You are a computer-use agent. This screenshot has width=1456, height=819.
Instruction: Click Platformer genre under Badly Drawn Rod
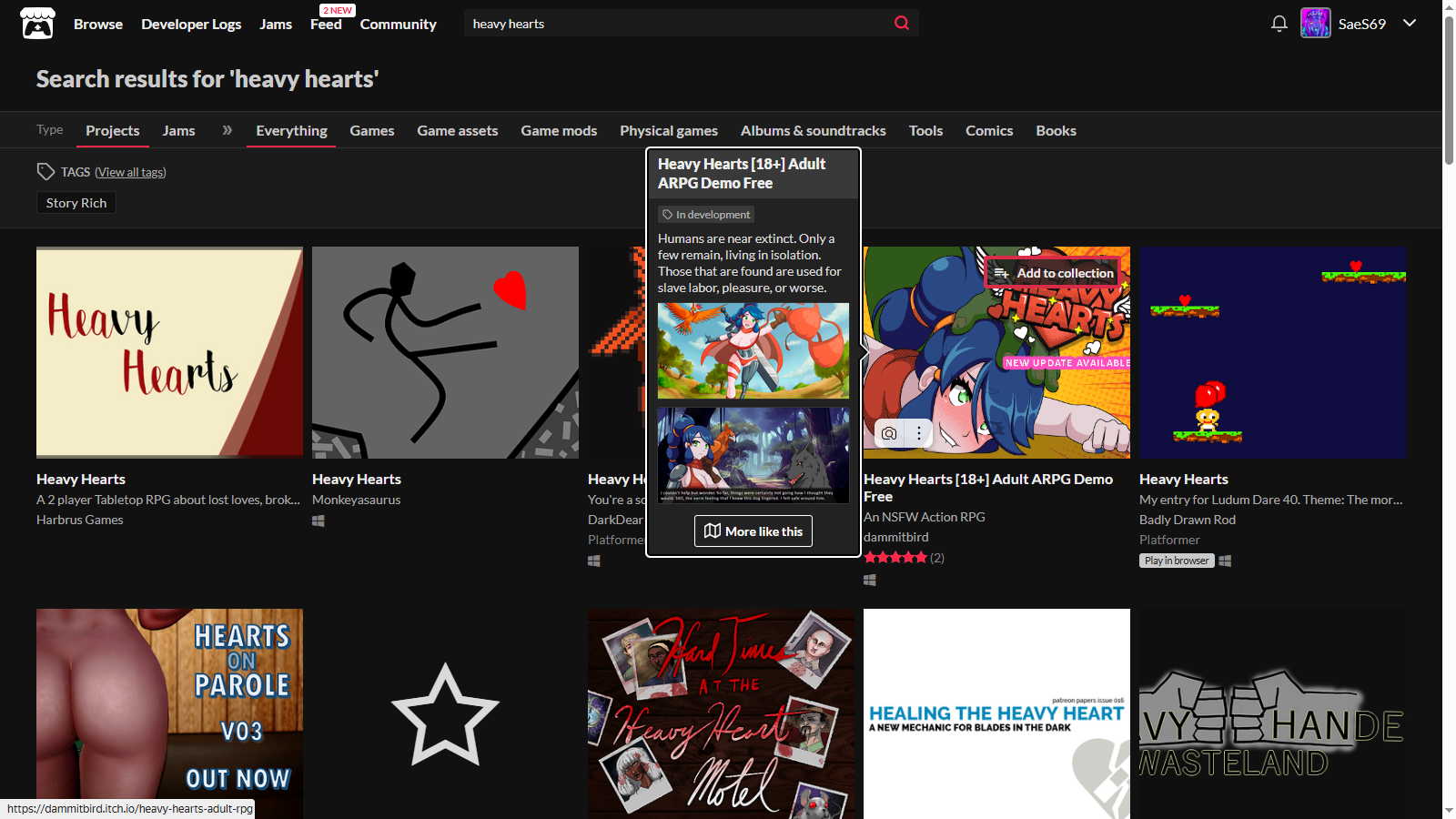1169,540
